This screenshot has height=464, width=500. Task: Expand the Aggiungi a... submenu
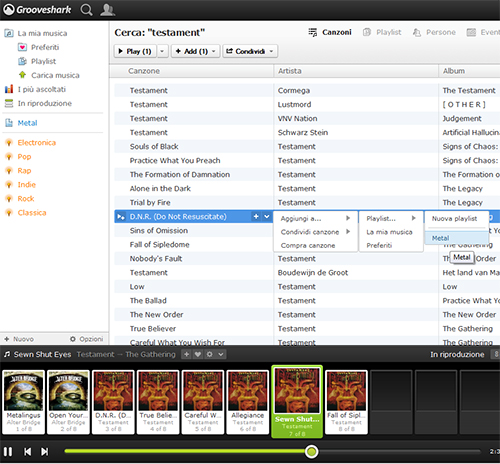point(315,219)
